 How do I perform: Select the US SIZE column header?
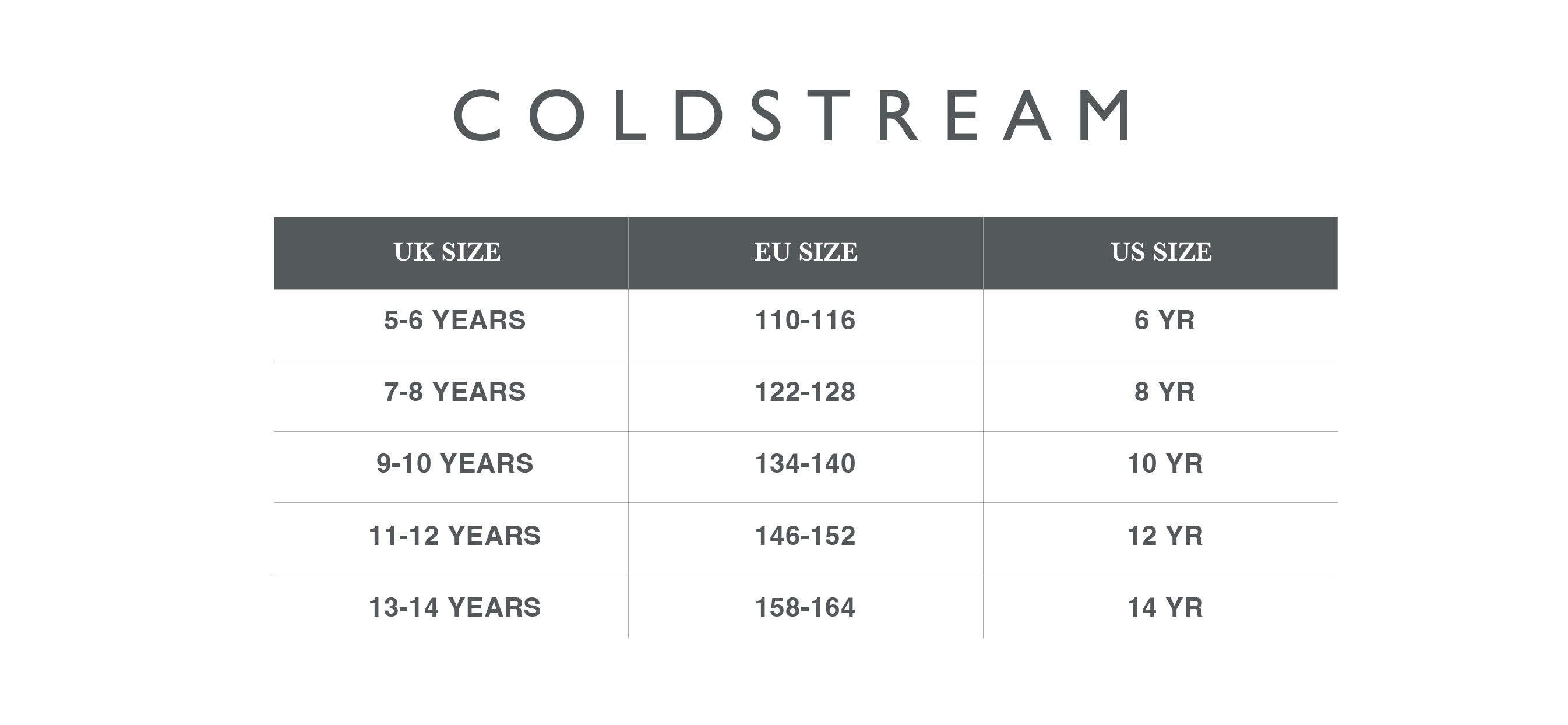click(x=1161, y=252)
